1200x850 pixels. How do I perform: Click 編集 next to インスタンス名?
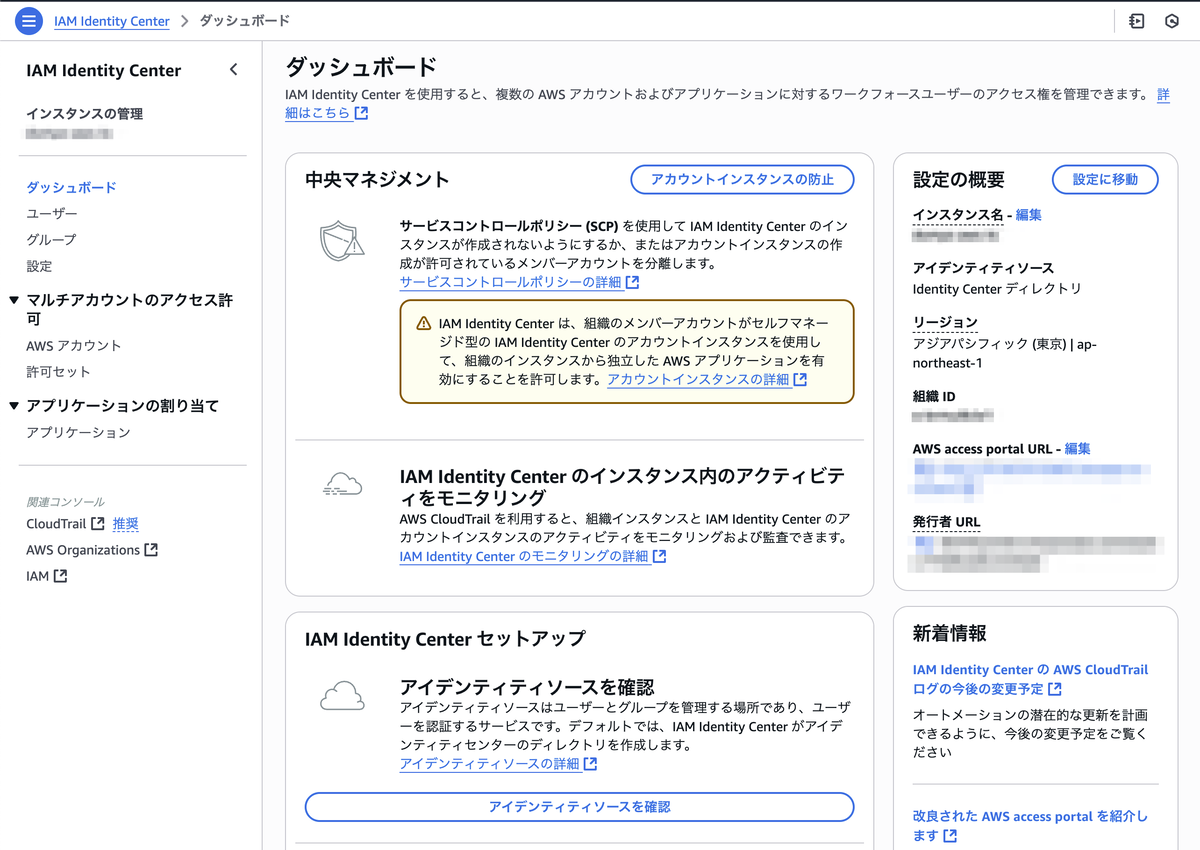tap(1029, 215)
